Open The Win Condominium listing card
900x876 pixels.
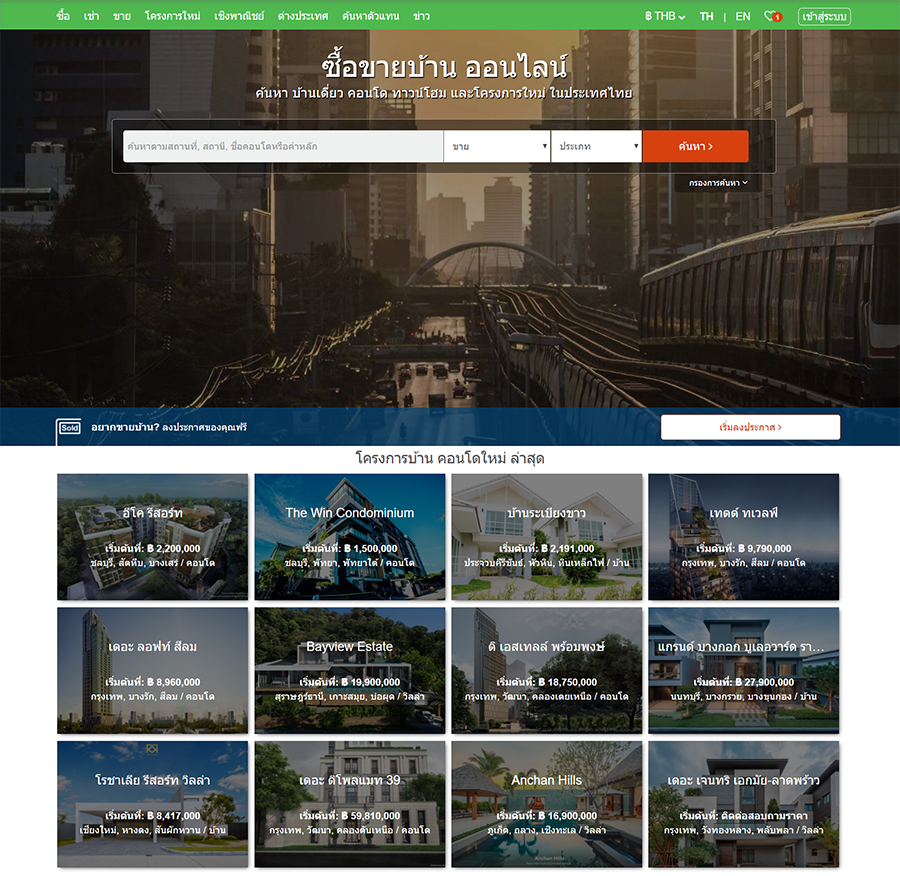(349, 536)
